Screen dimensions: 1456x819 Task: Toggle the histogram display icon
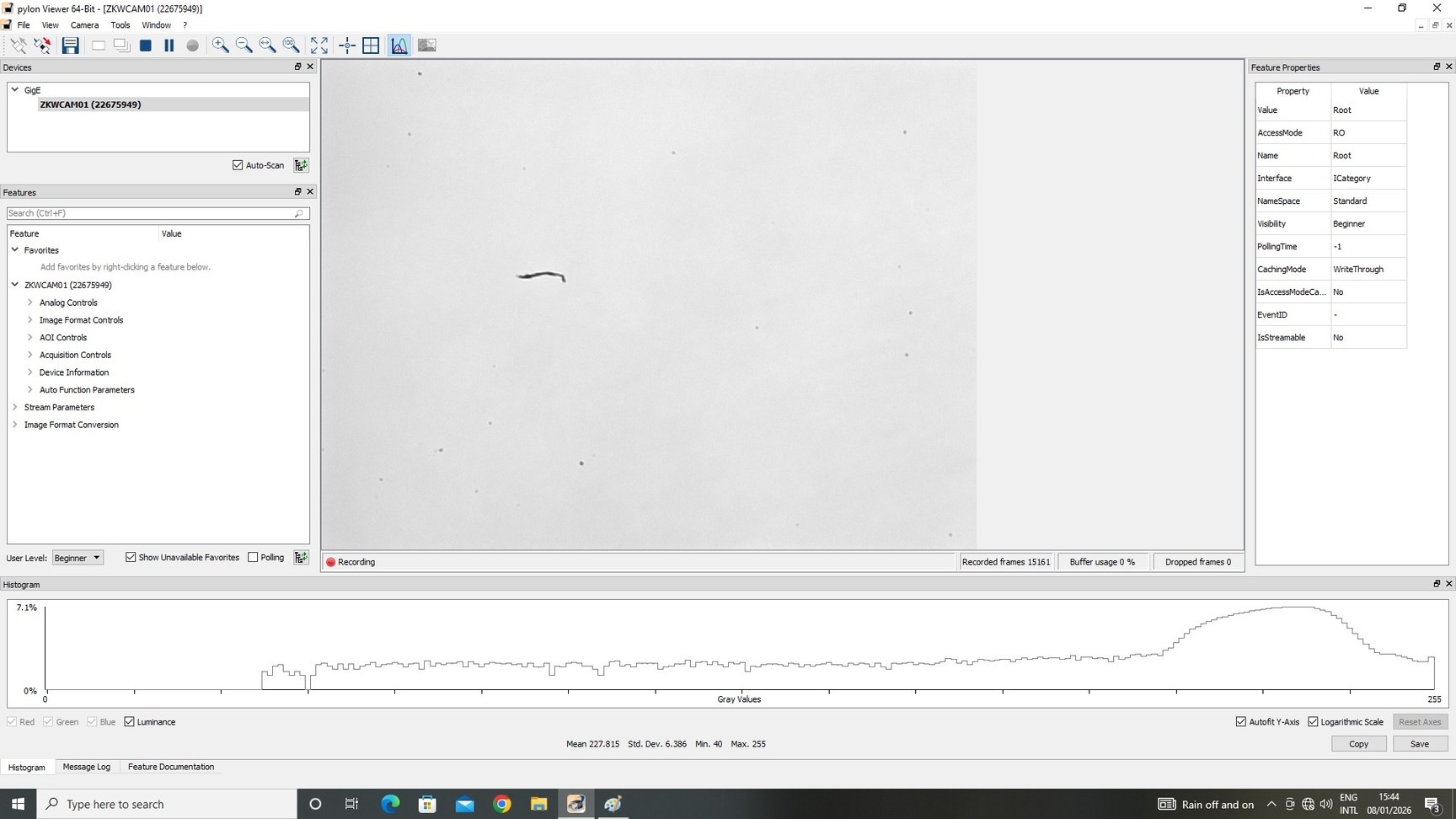pos(399,45)
